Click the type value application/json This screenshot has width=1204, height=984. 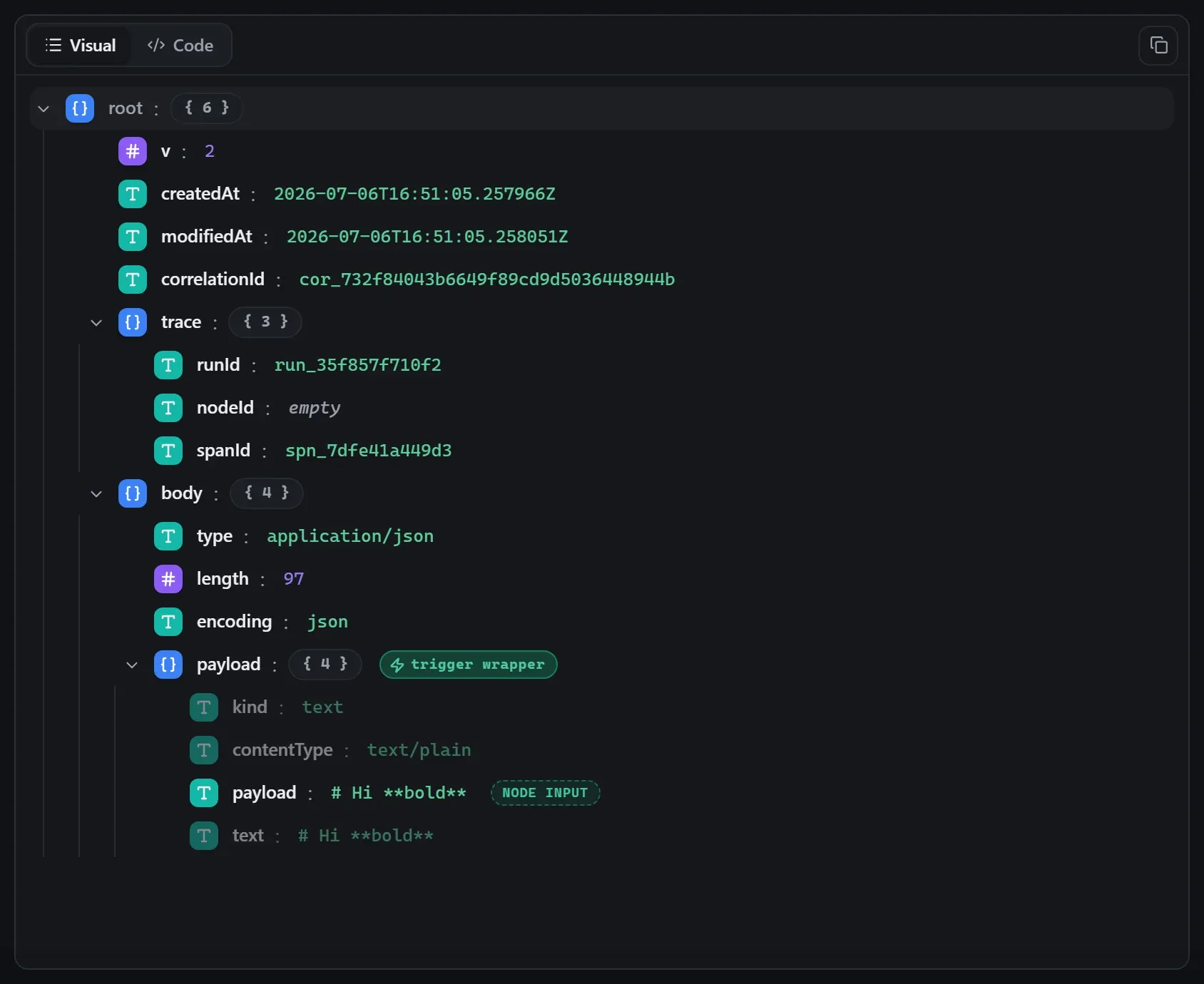(x=350, y=536)
